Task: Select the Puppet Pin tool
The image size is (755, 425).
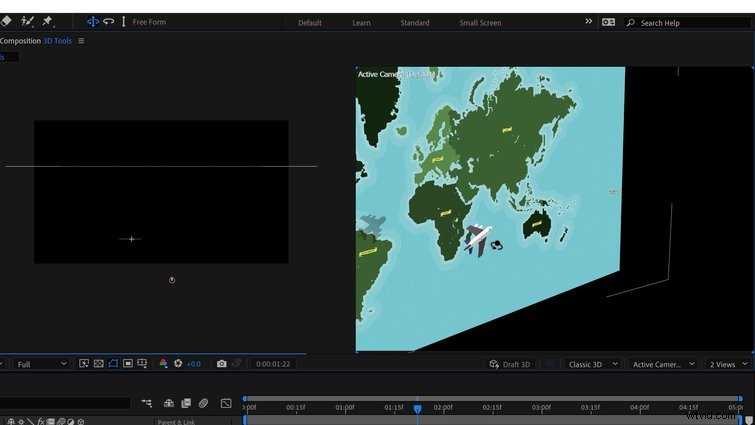Action: click(x=47, y=21)
